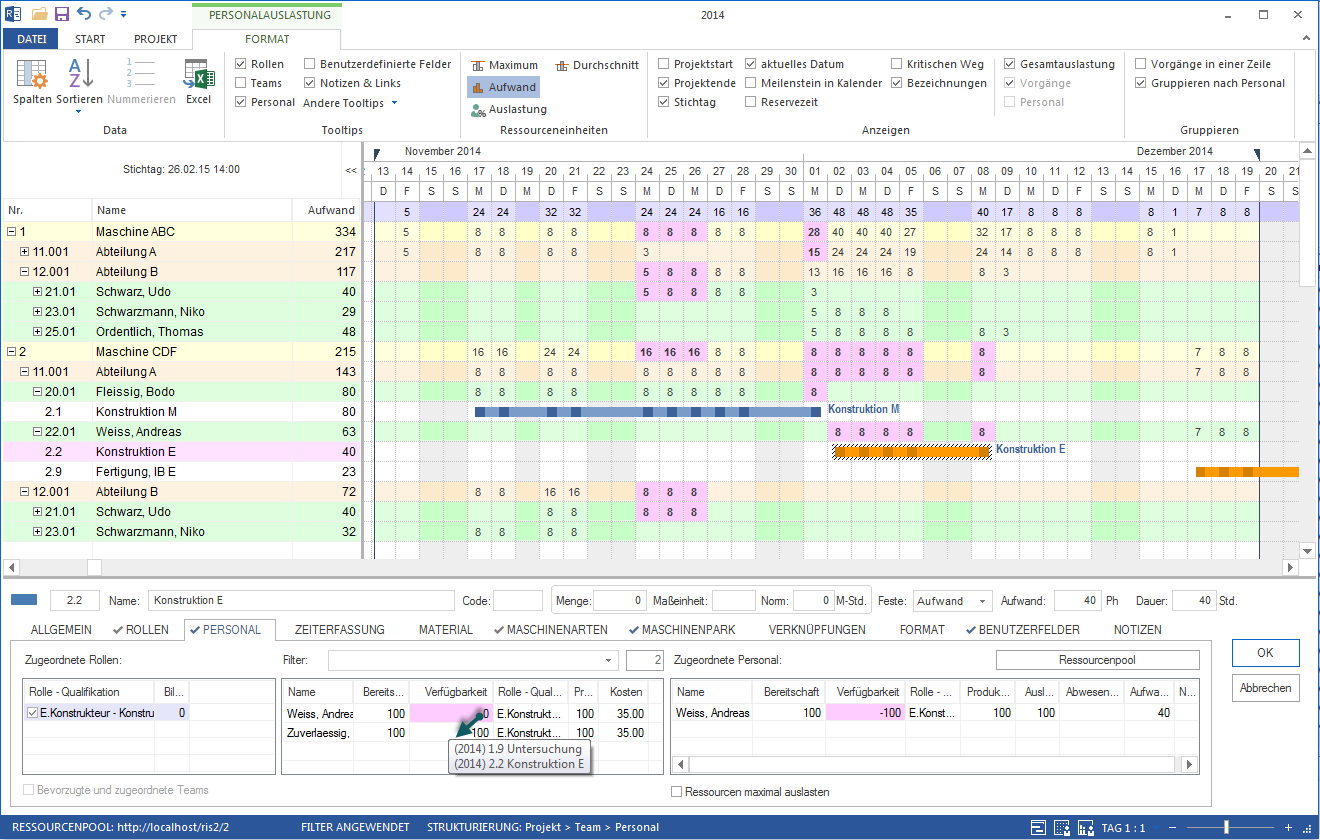Select Durchschnitt resource unit

click(596, 65)
